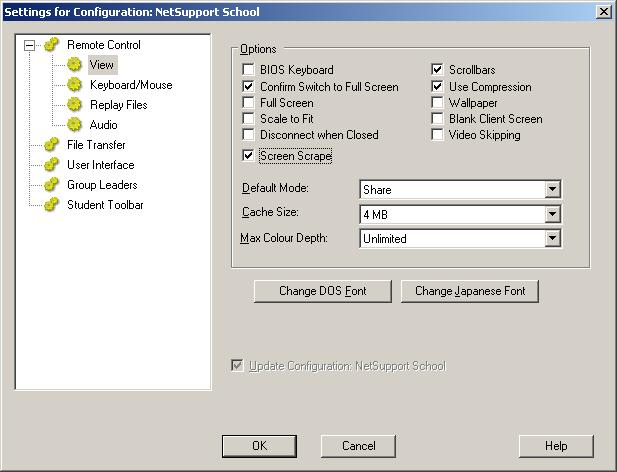
Task: Confirm settings with the OK button
Action: pos(259,446)
